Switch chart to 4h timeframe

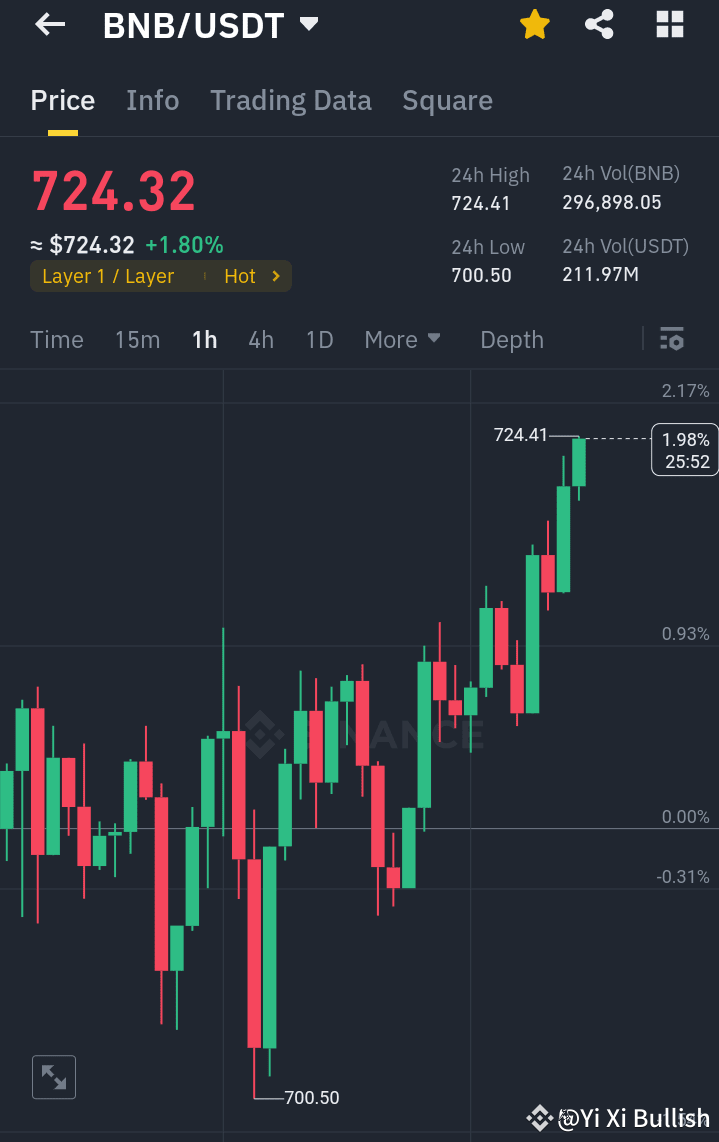pos(260,340)
